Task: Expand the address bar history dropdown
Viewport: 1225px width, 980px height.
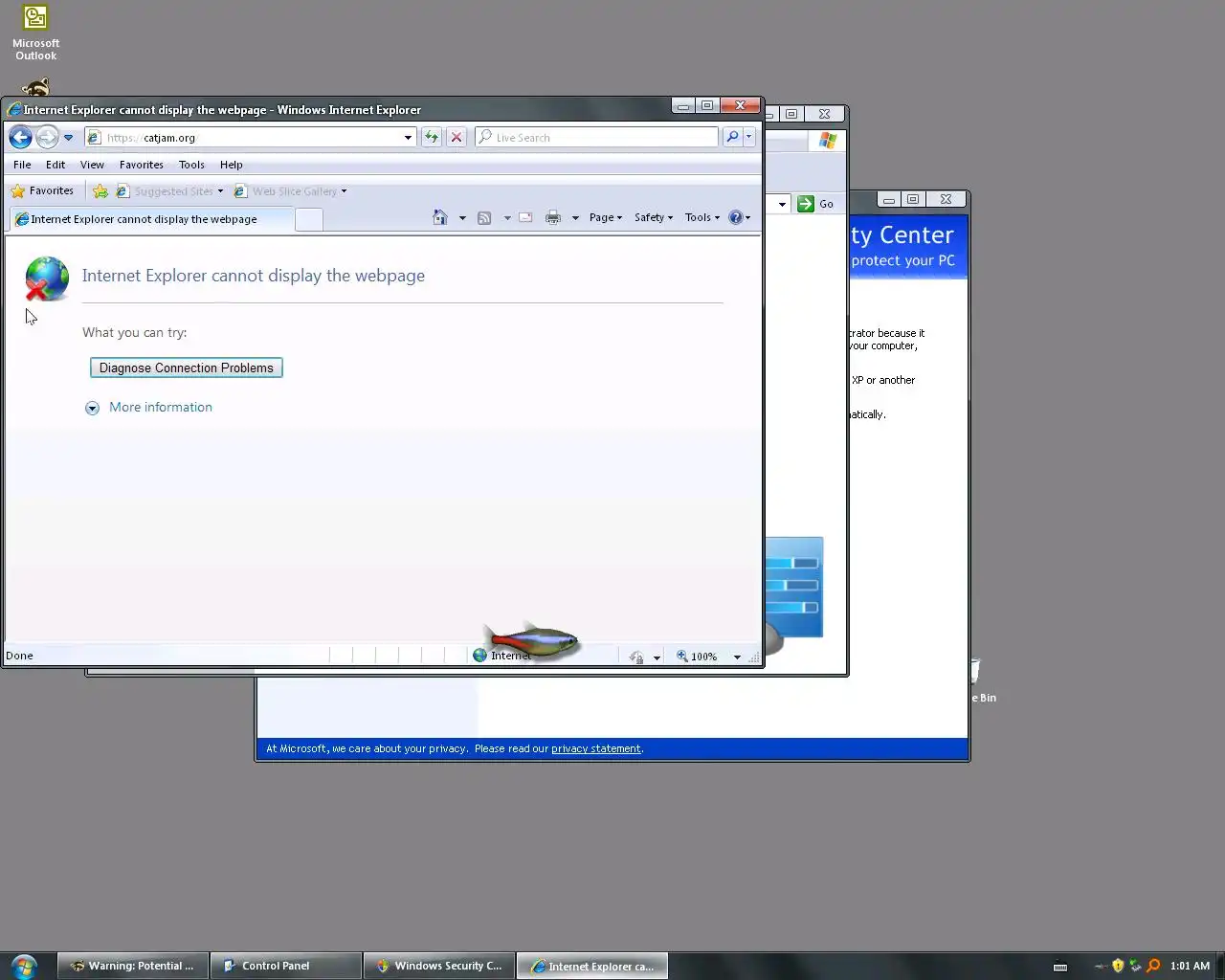Action: (x=408, y=138)
